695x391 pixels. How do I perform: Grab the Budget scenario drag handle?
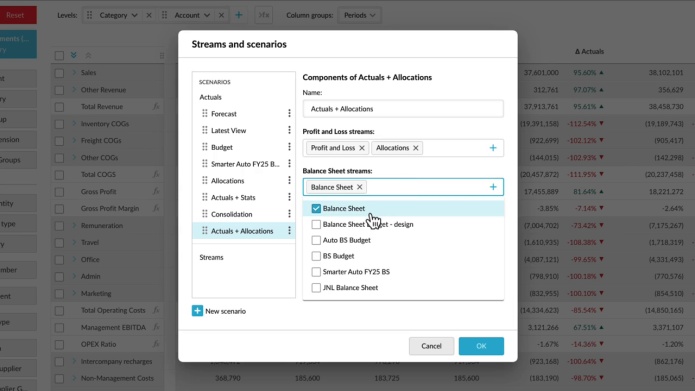205,147
